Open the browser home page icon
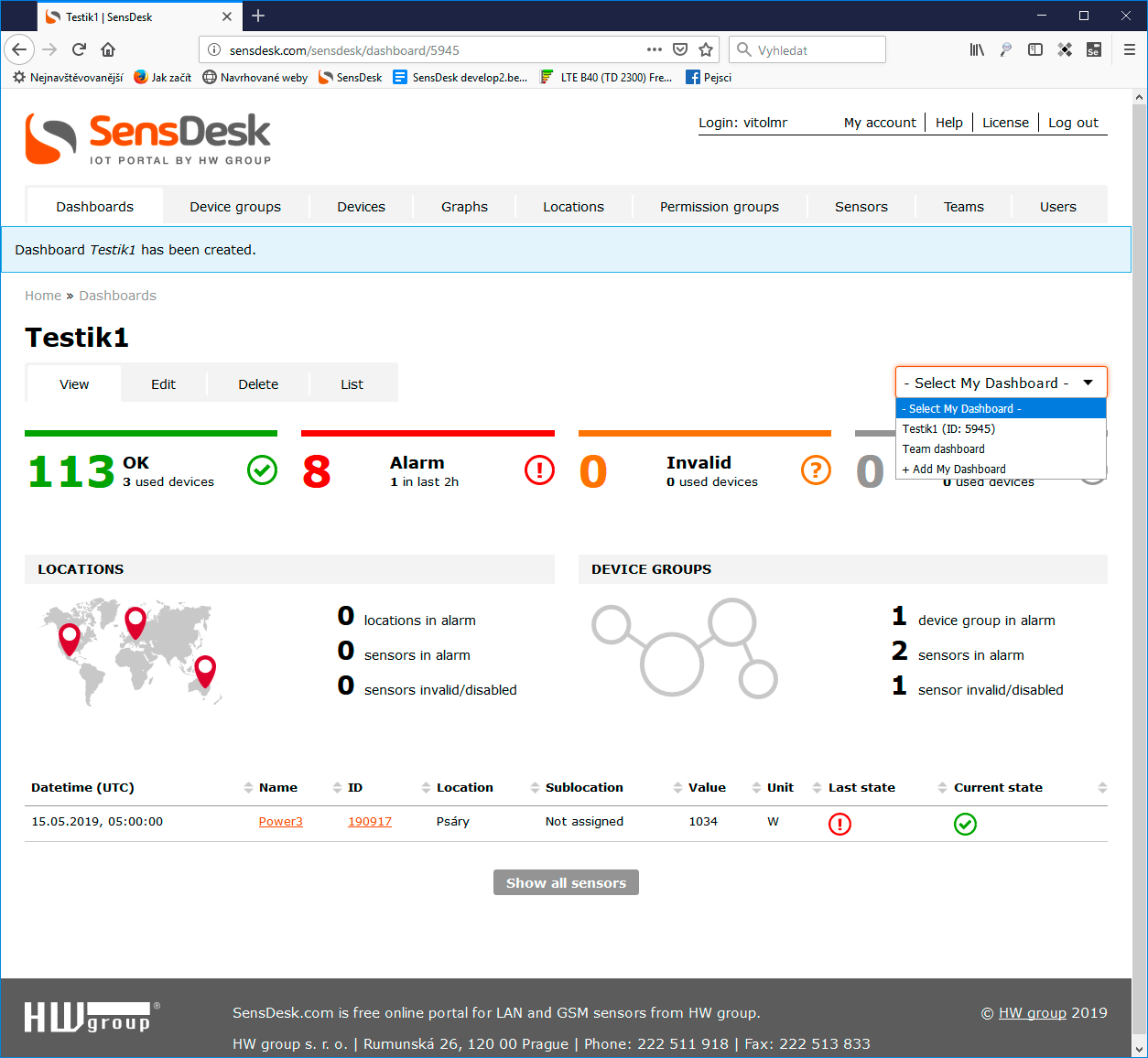This screenshot has width=1148, height=1058. pyautogui.click(x=108, y=49)
